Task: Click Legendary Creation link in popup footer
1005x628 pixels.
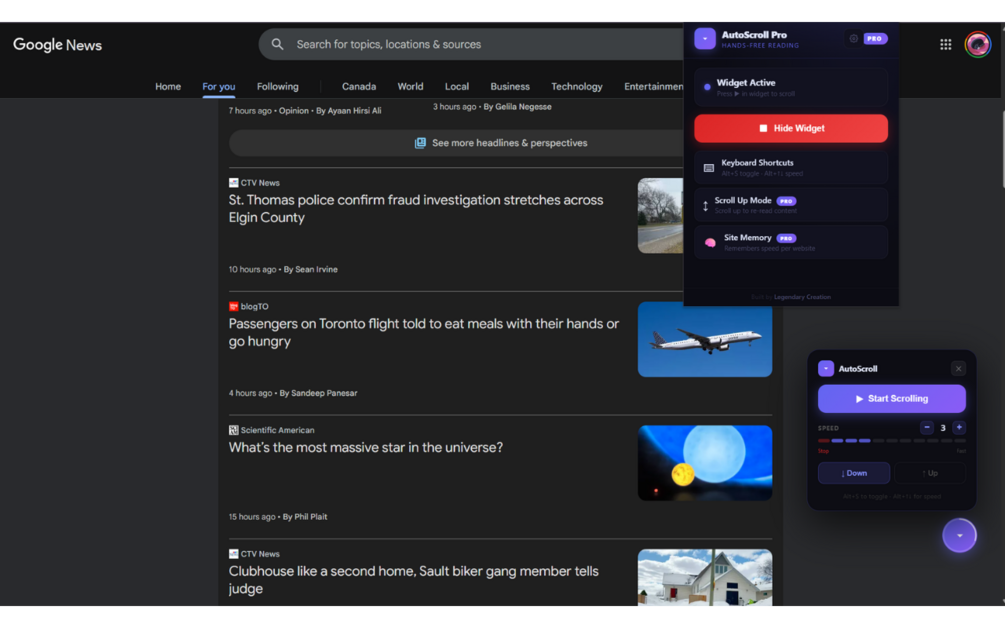Action: (x=802, y=297)
